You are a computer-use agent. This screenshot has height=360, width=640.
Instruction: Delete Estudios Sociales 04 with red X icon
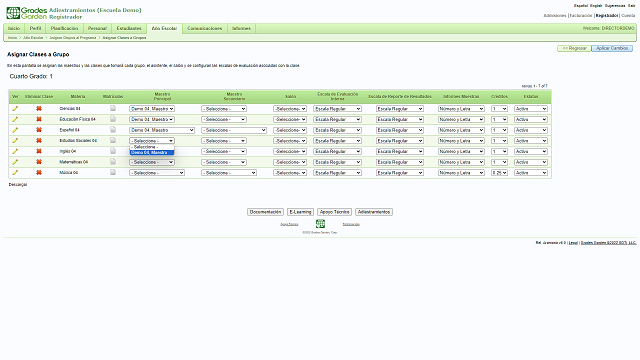(39, 140)
